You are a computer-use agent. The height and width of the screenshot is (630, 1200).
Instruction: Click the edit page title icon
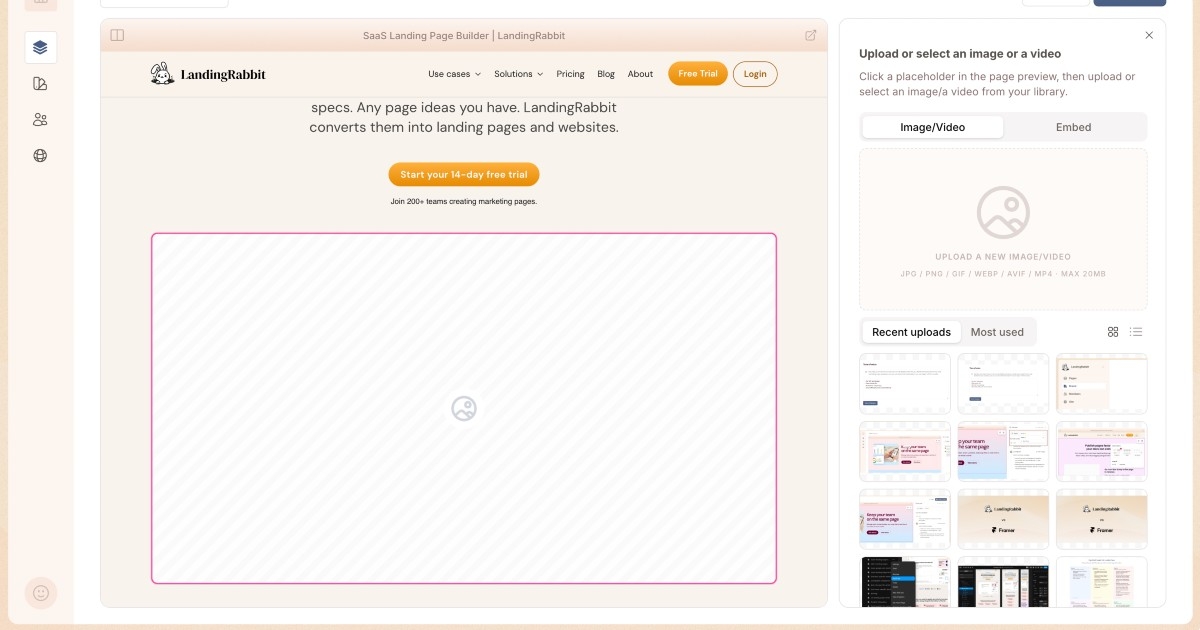810,35
